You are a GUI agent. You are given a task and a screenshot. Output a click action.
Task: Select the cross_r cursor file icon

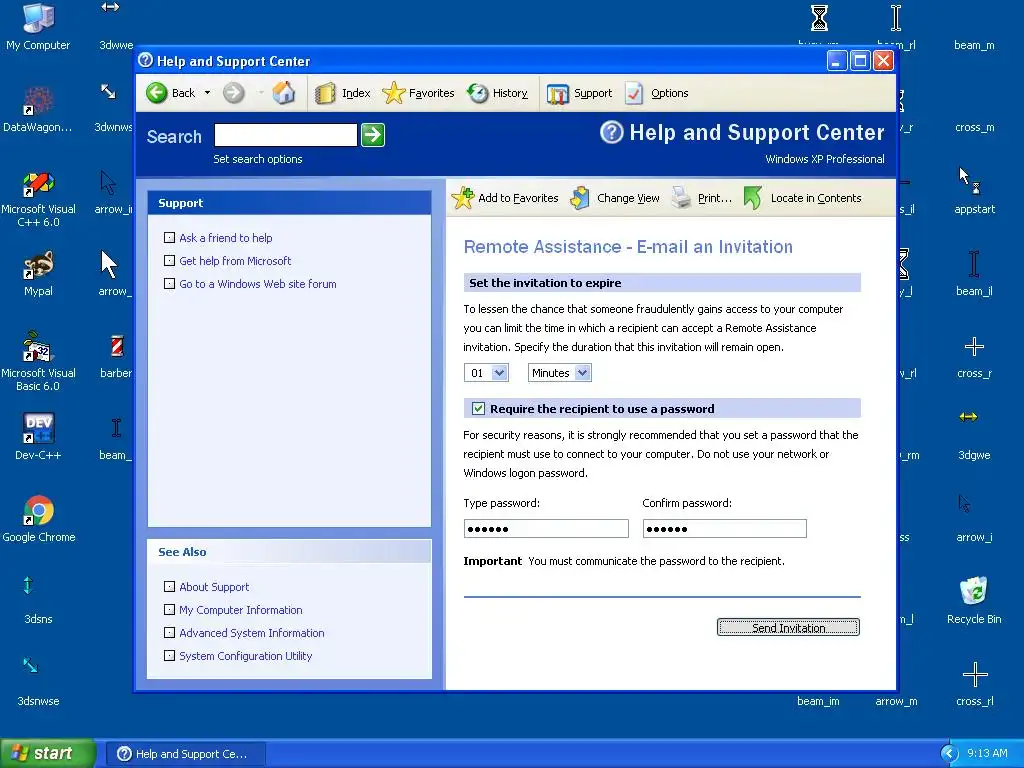pos(974,355)
